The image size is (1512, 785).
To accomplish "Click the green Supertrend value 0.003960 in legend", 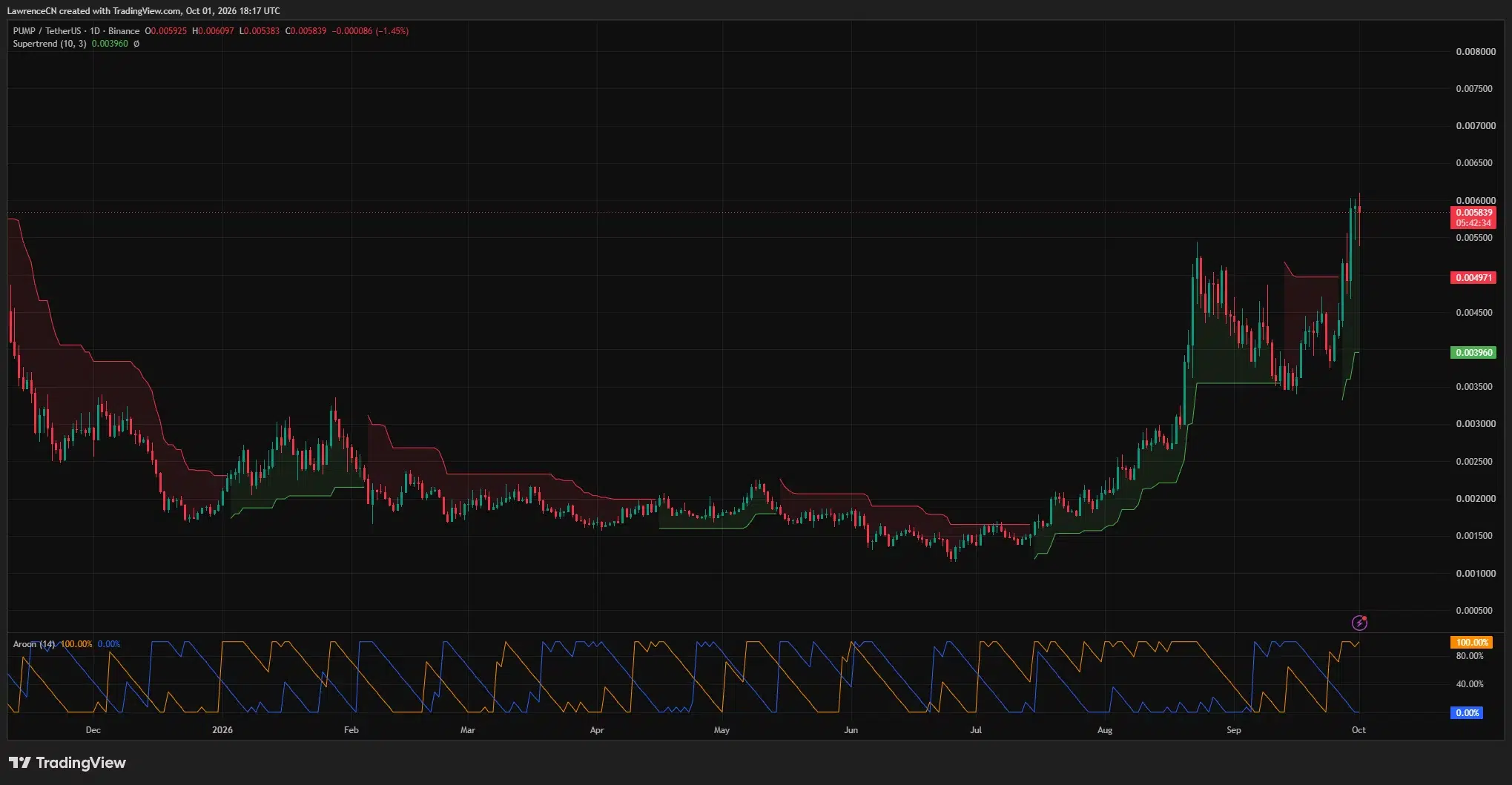I will click(x=110, y=44).
